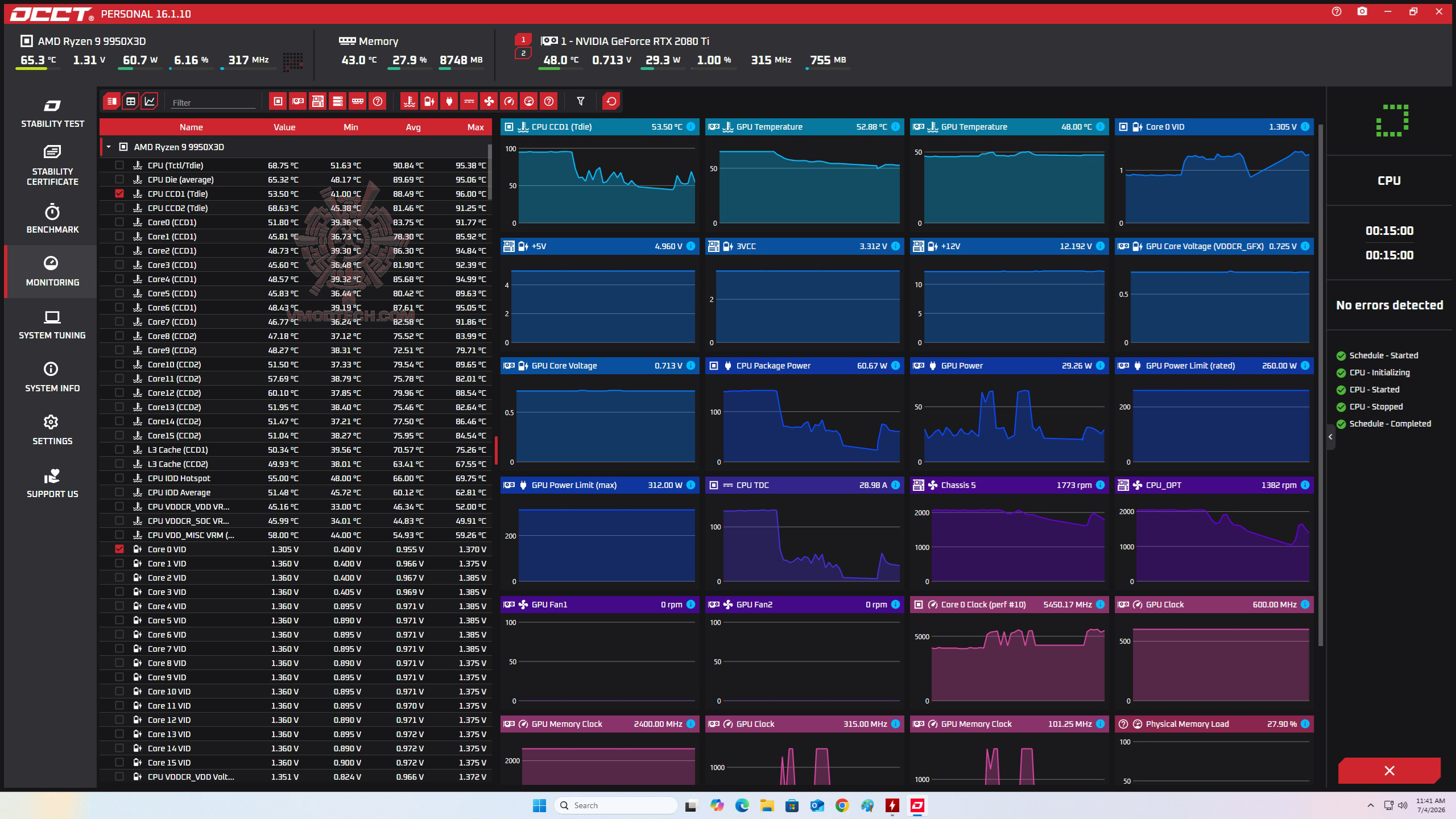
Task: Toggle the motherboard device filter icon
Action: 317,101
